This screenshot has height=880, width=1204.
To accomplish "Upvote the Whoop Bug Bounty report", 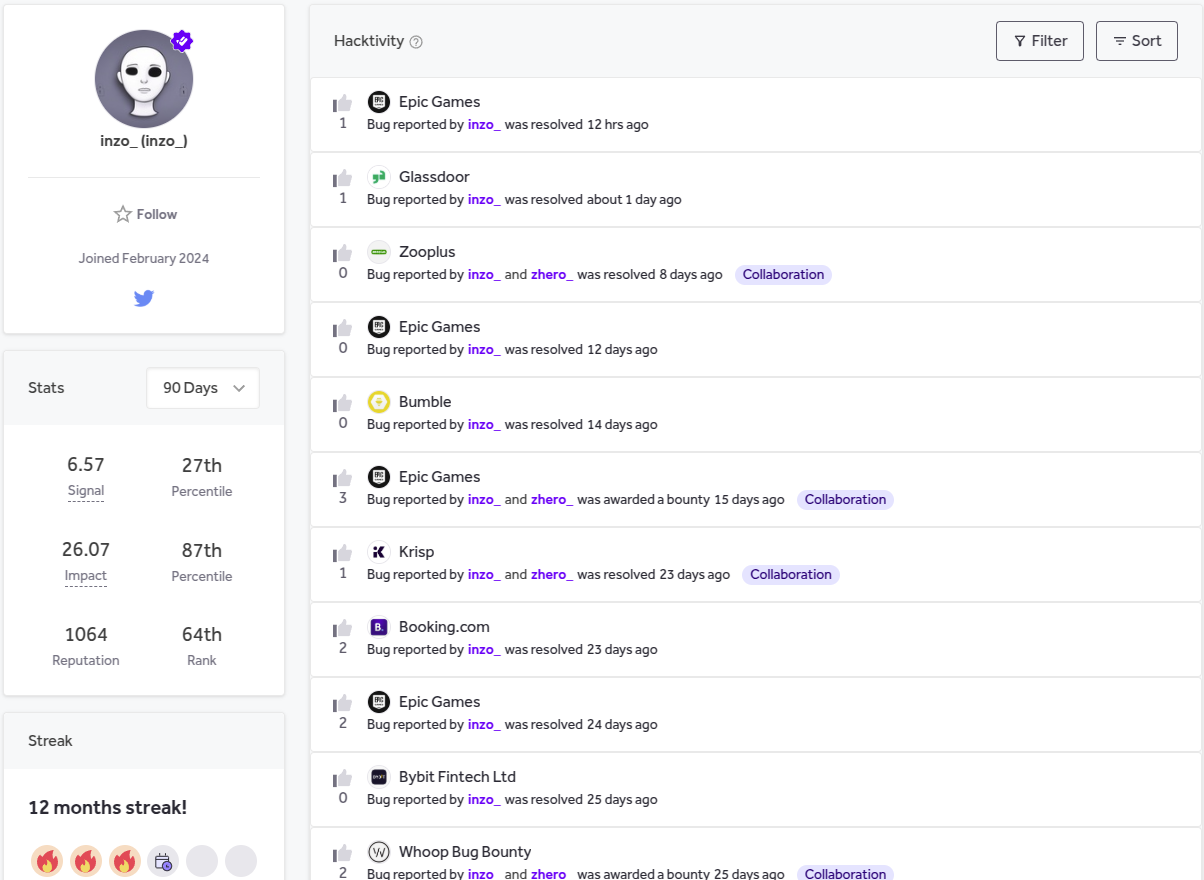I will click(x=343, y=853).
